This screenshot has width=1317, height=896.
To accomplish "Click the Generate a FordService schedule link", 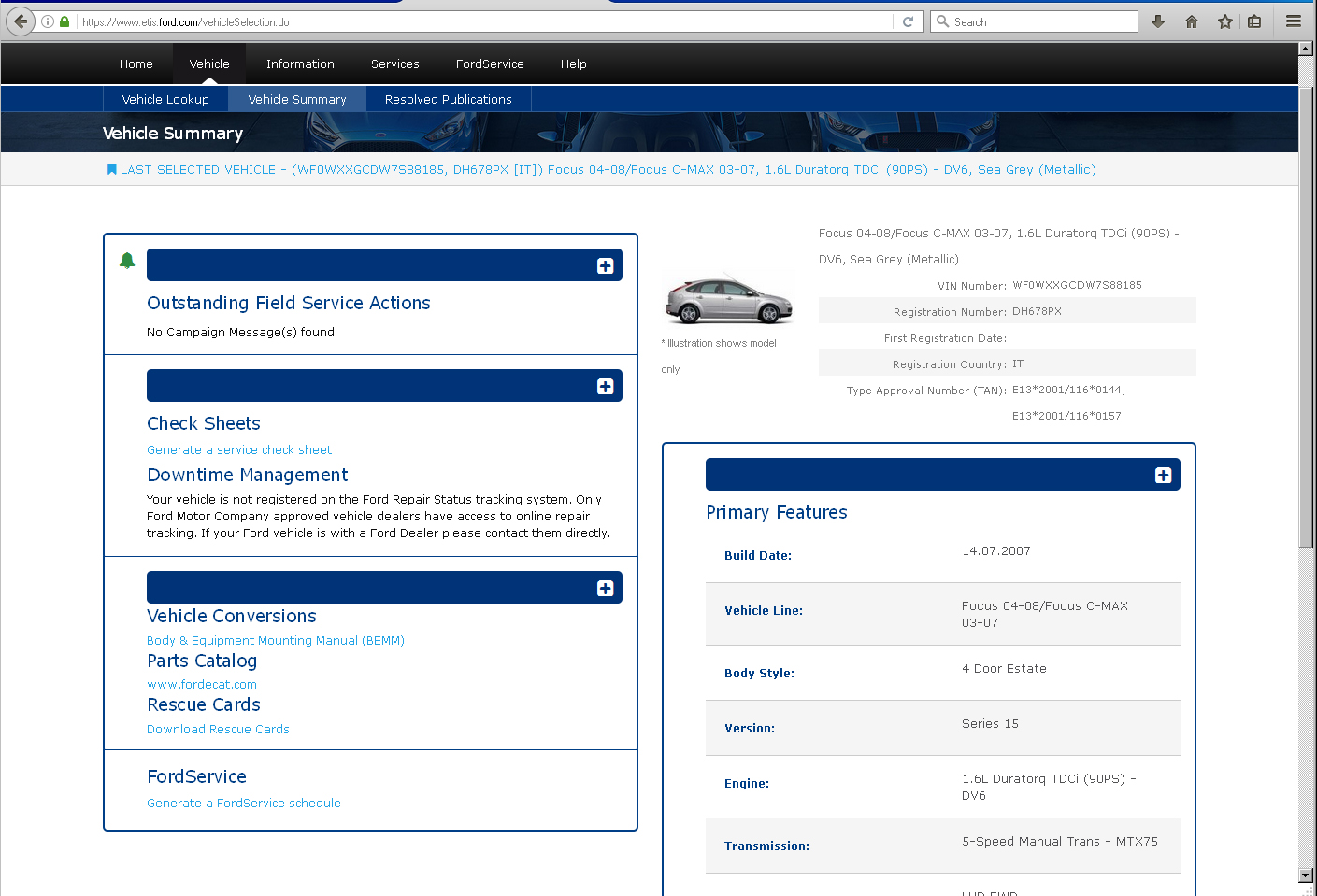I will tap(244, 804).
